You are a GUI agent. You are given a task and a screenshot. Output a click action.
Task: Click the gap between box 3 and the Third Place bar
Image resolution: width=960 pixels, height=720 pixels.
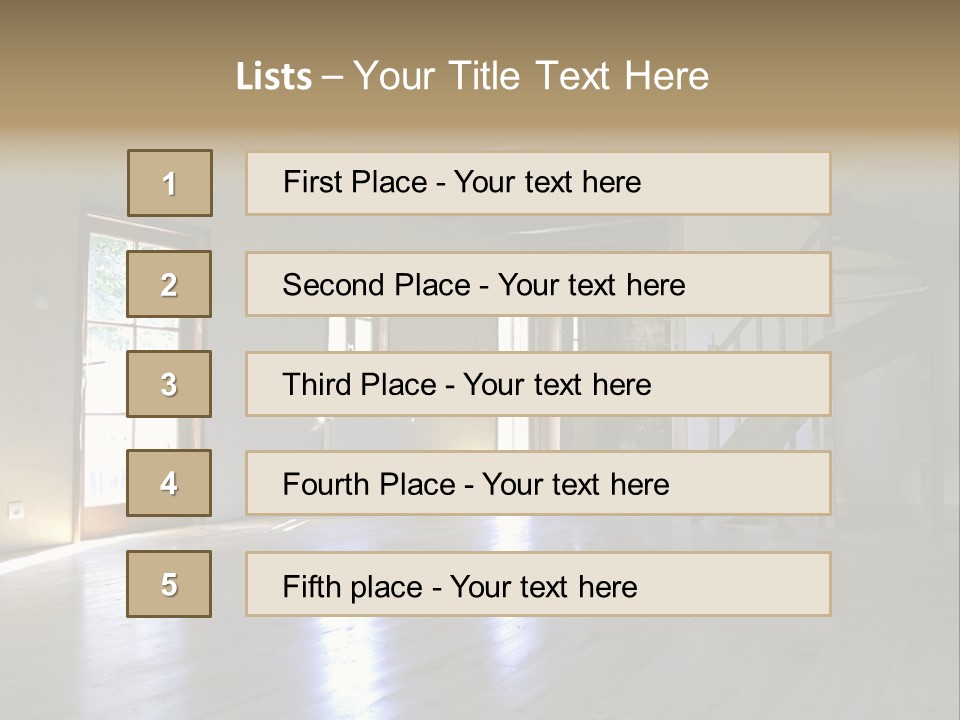[x=228, y=384]
